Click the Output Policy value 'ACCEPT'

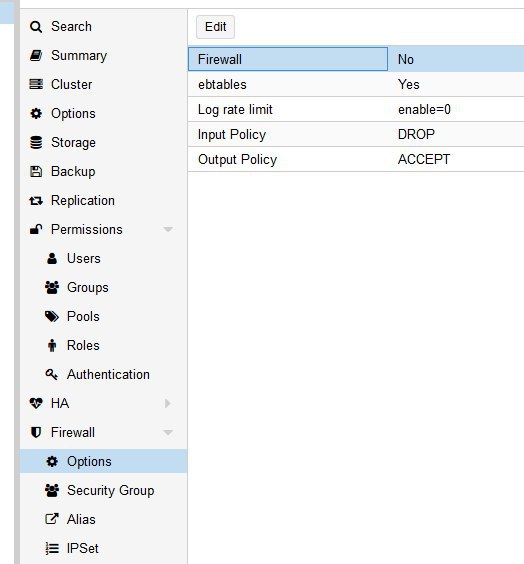pyautogui.click(x=424, y=159)
